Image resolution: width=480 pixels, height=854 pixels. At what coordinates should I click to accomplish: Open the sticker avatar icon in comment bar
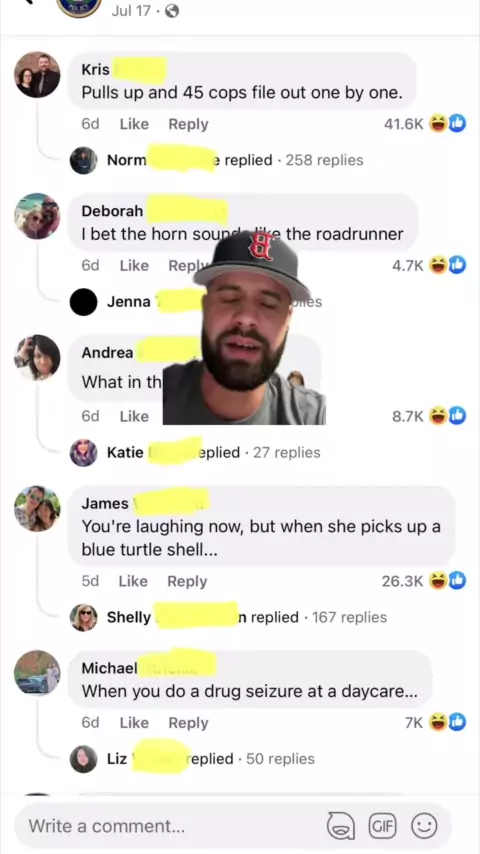(341, 826)
